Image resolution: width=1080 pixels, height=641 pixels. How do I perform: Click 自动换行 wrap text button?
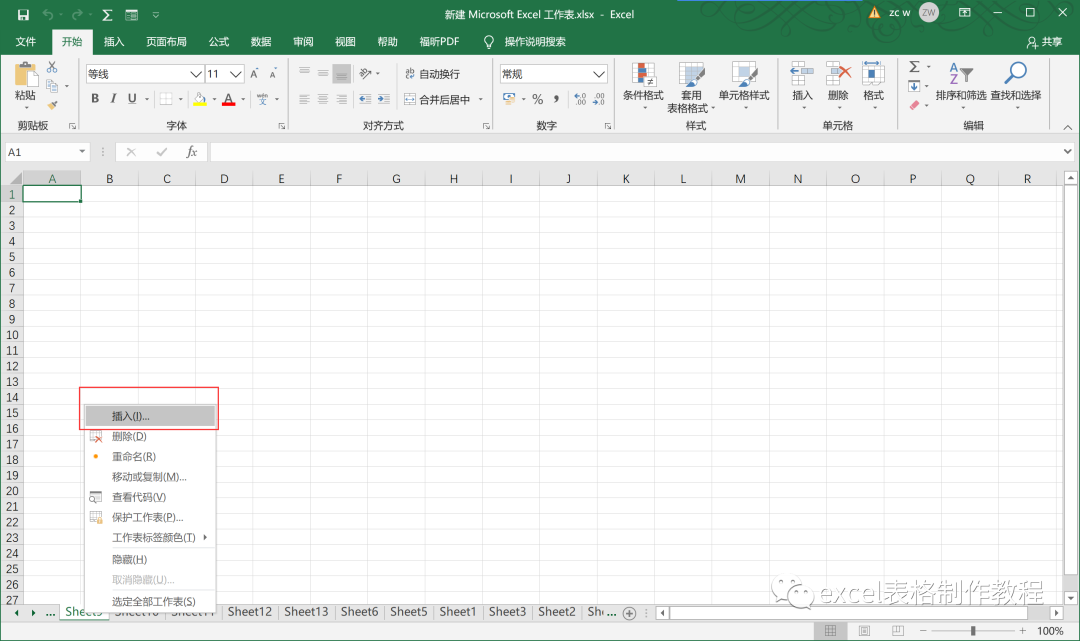pyautogui.click(x=432, y=74)
